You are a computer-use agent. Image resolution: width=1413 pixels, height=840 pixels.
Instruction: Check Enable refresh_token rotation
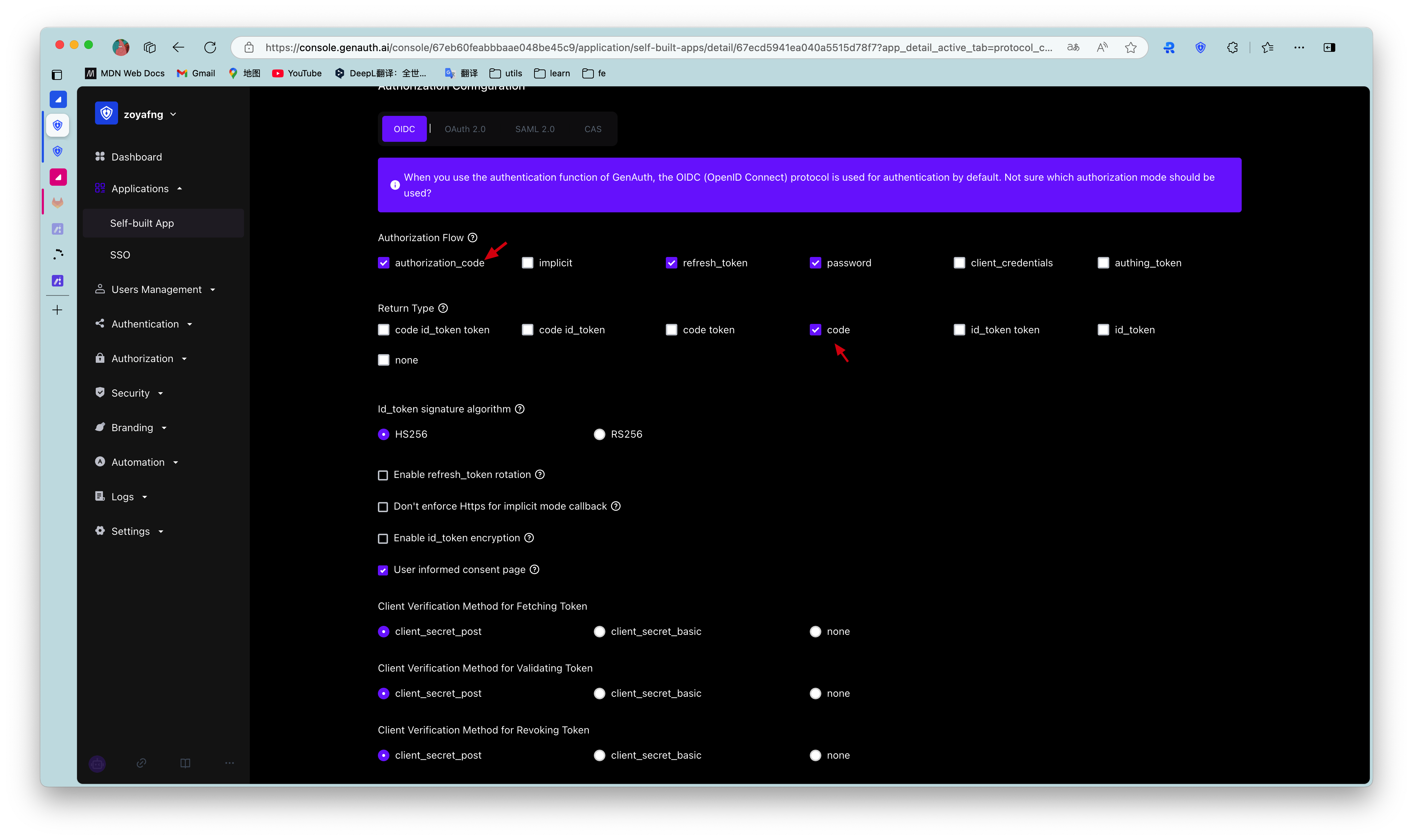pyautogui.click(x=383, y=475)
